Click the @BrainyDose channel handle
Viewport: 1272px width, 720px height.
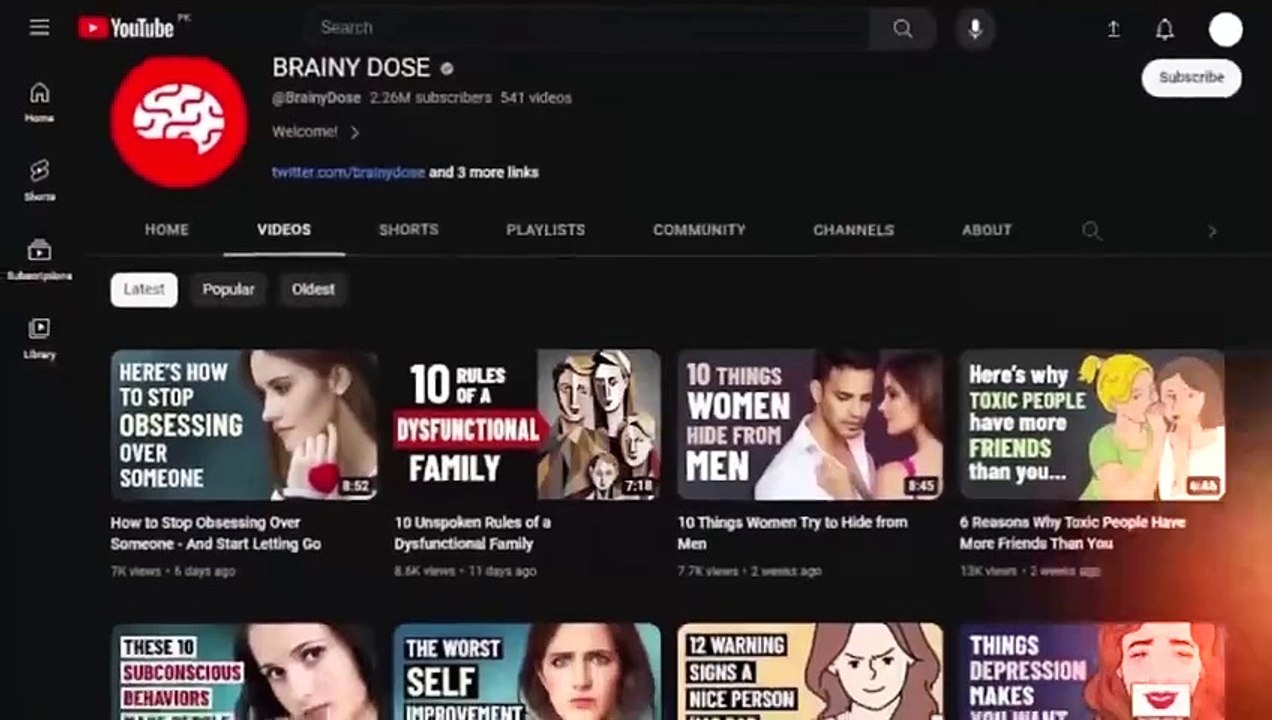pos(316,98)
